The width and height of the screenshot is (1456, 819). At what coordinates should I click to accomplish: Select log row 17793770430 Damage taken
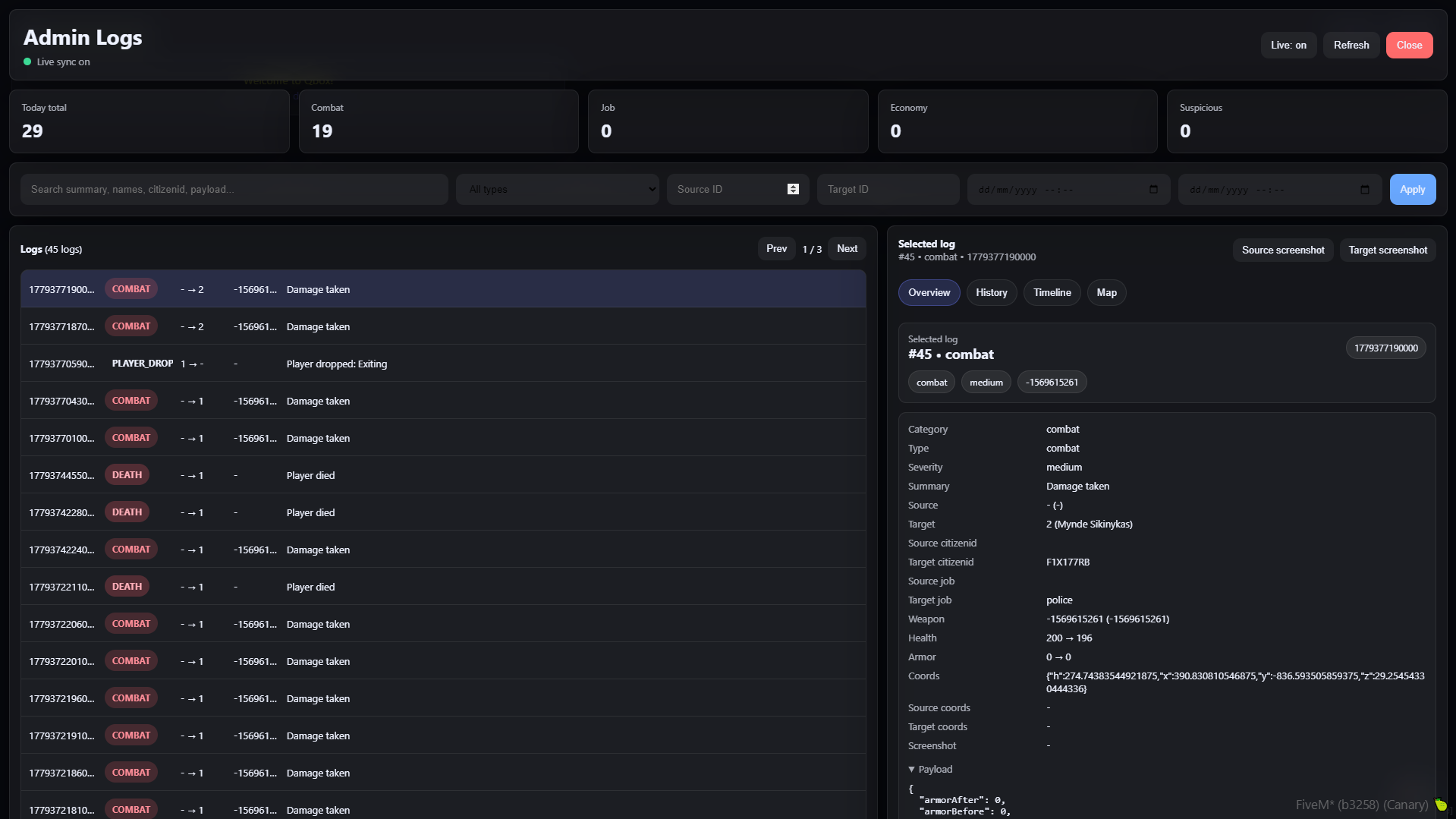point(443,400)
